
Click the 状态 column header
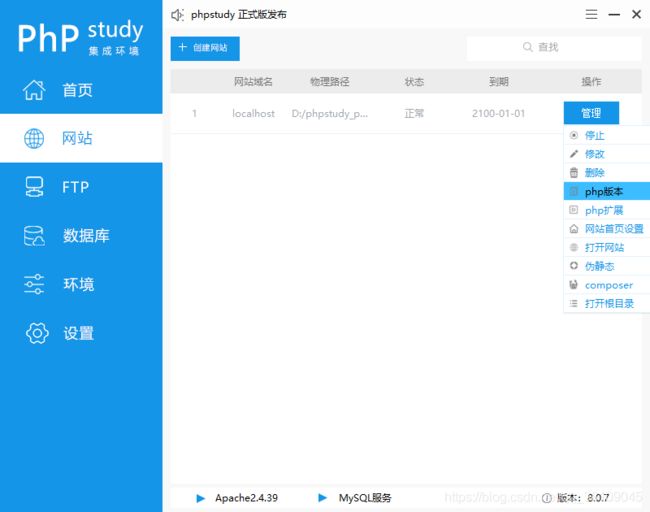[414, 82]
